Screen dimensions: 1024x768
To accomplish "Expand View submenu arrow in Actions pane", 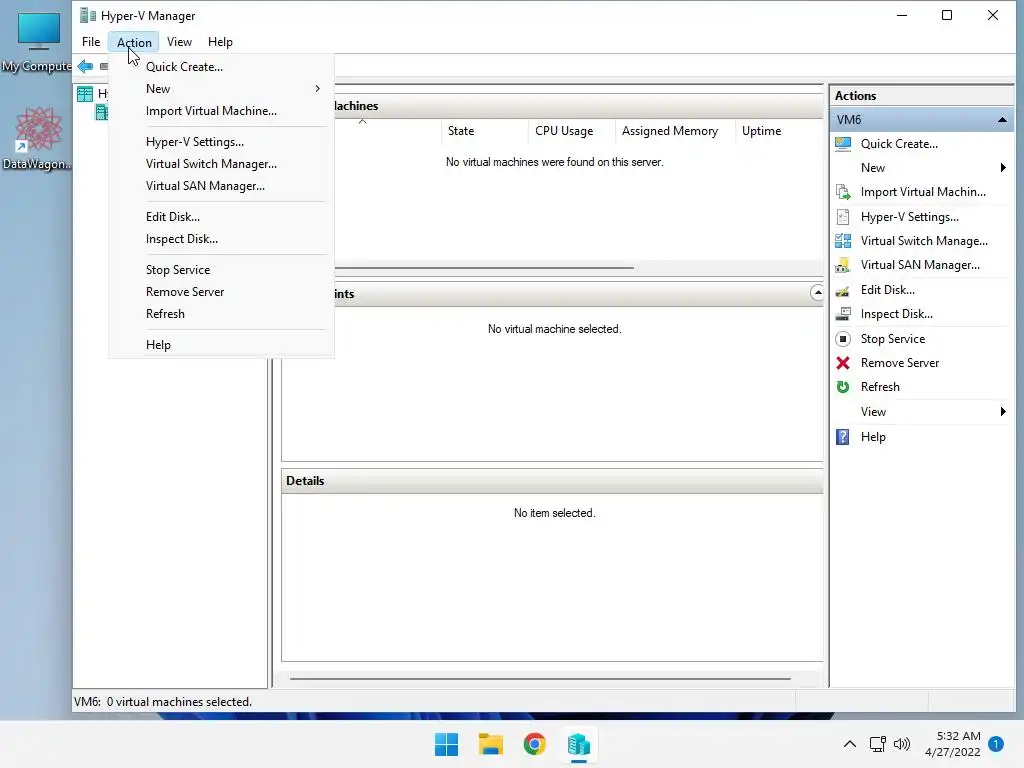I will (x=1003, y=411).
